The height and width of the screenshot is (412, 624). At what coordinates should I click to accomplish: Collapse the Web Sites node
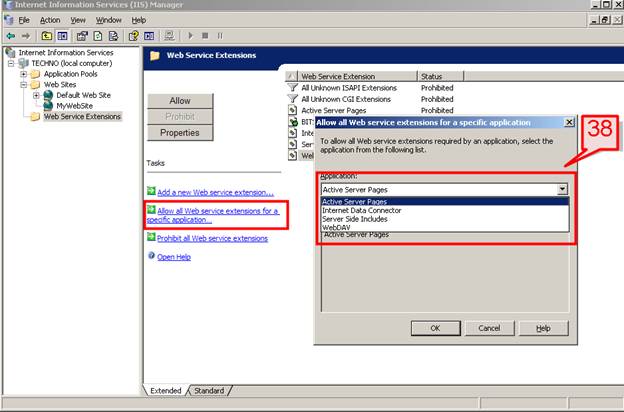coord(23,85)
